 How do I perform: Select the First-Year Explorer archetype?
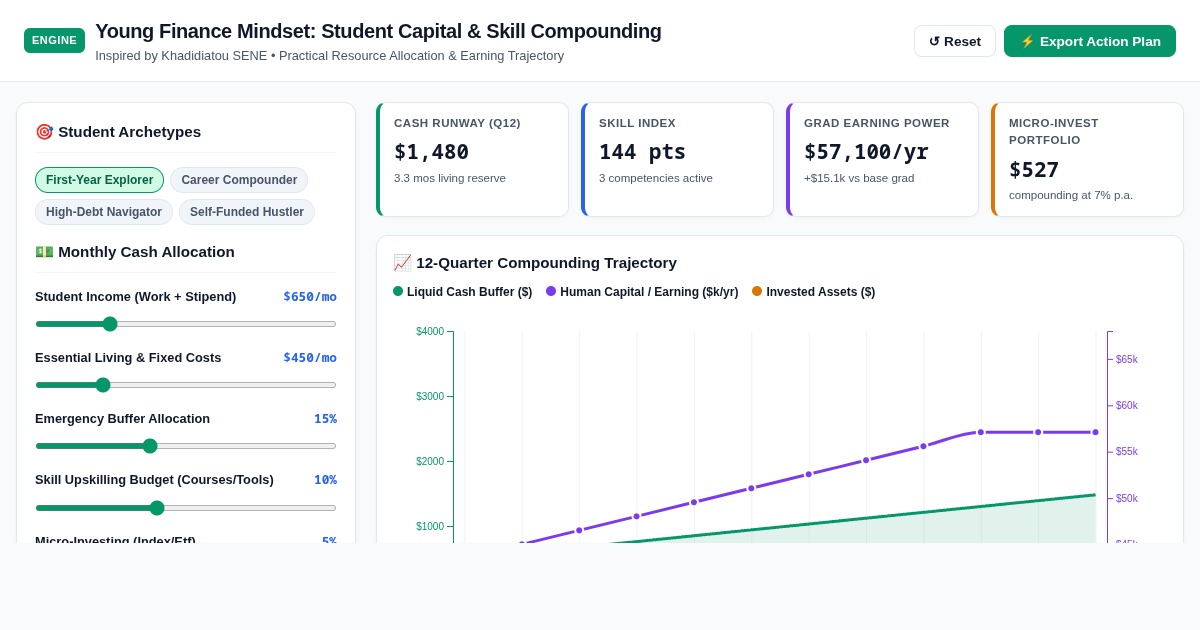[99, 180]
